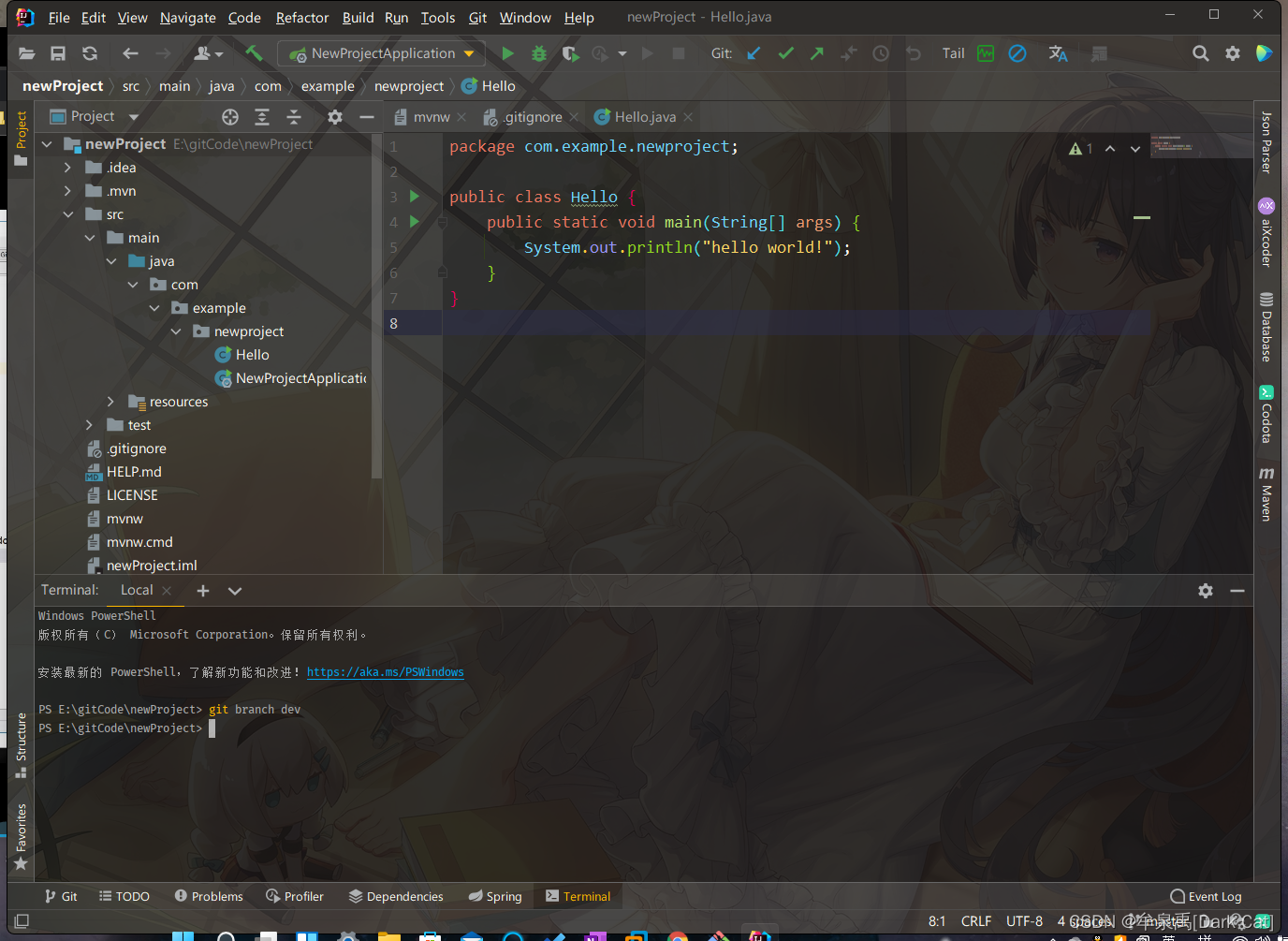This screenshot has height=941, width=1288.
Task: Expand the .idea folder
Action: pyautogui.click(x=67, y=168)
